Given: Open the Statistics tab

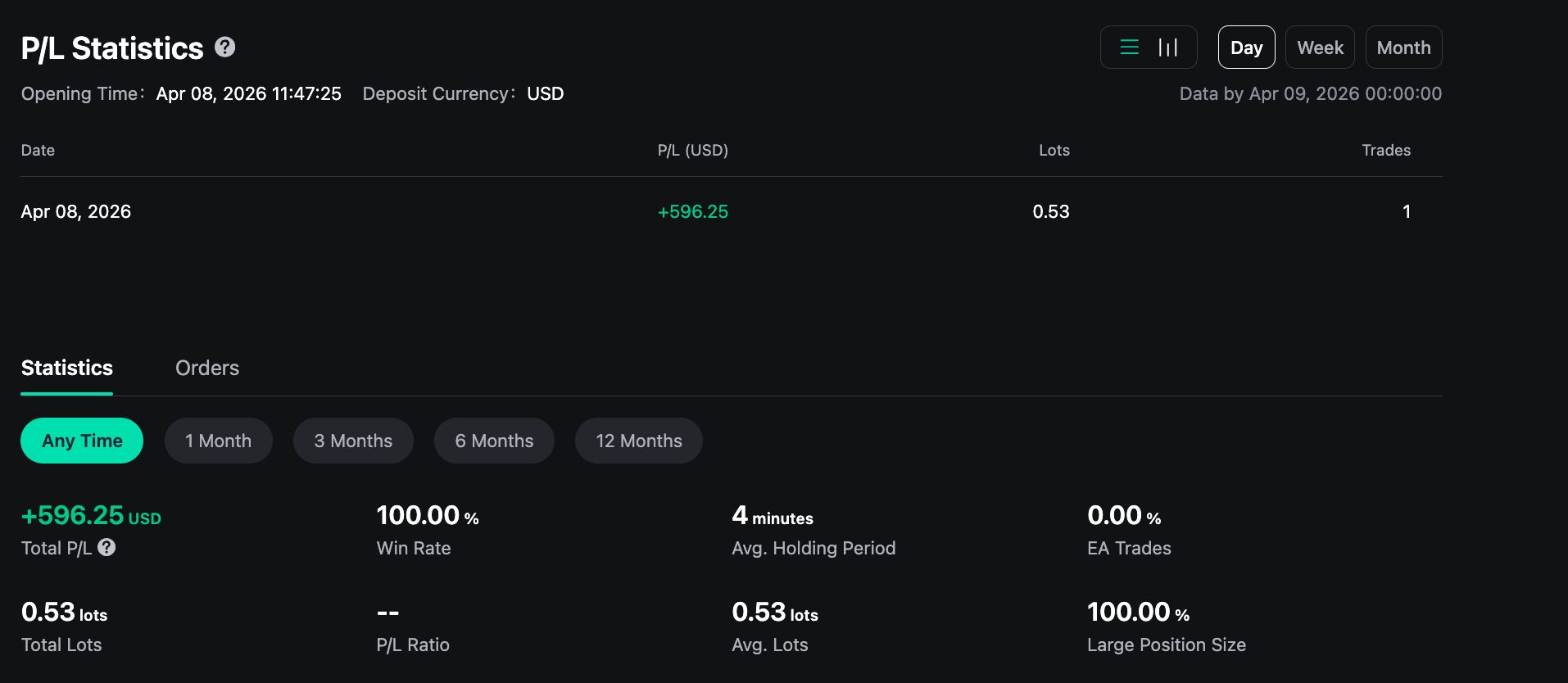Looking at the screenshot, I should [x=67, y=368].
